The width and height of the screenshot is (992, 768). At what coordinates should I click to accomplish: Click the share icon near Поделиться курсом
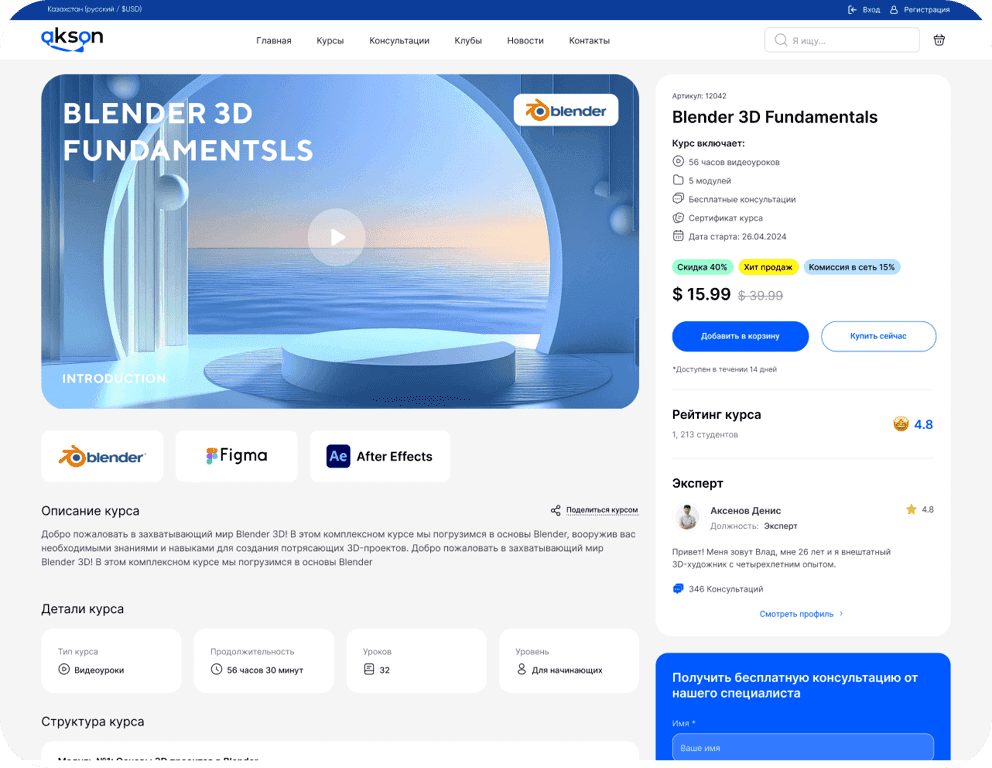click(556, 510)
